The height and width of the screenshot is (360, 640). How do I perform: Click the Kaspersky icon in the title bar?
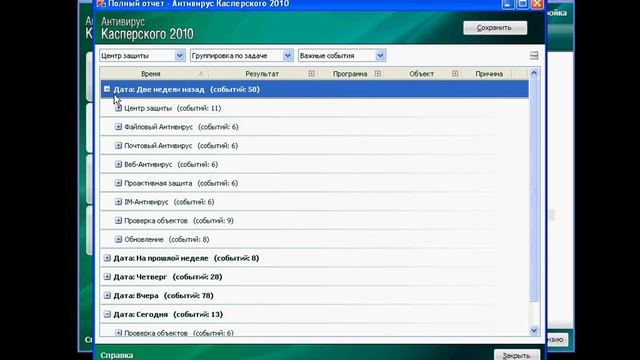[x=101, y=4]
